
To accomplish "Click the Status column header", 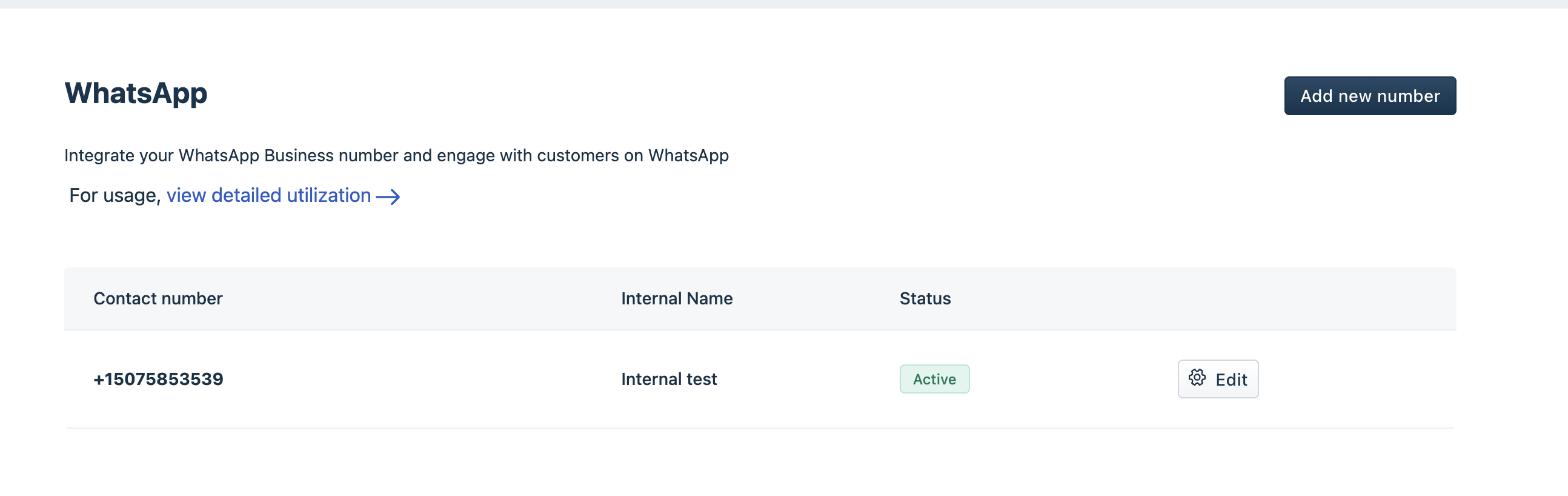I will [x=925, y=298].
